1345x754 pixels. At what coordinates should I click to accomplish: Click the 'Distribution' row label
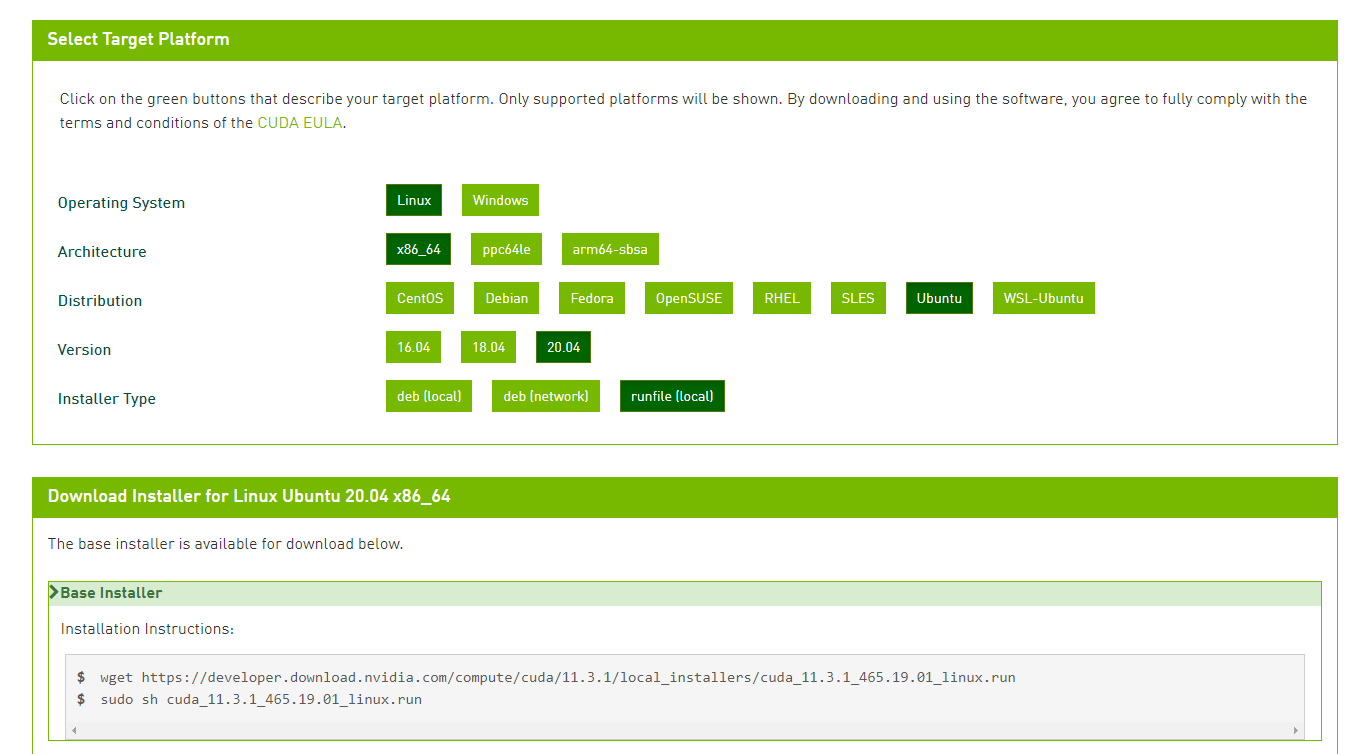(x=100, y=301)
